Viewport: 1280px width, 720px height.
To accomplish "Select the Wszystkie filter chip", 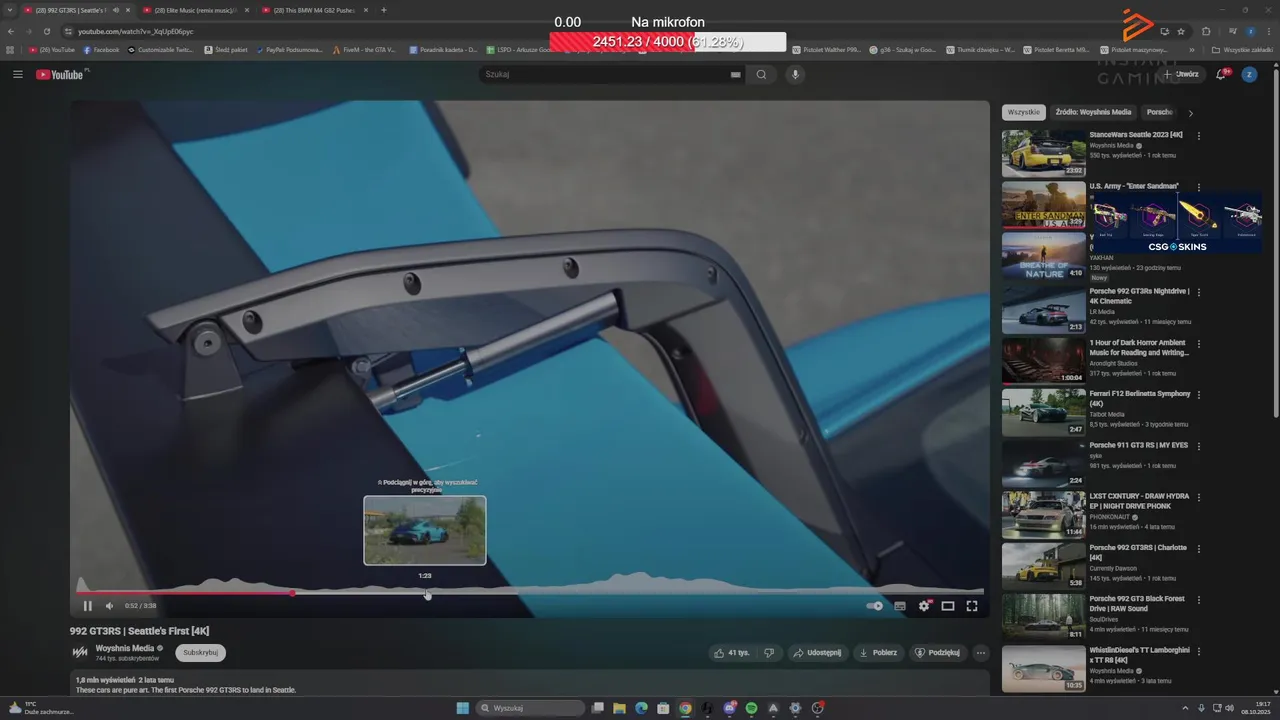I will 1024,112.
